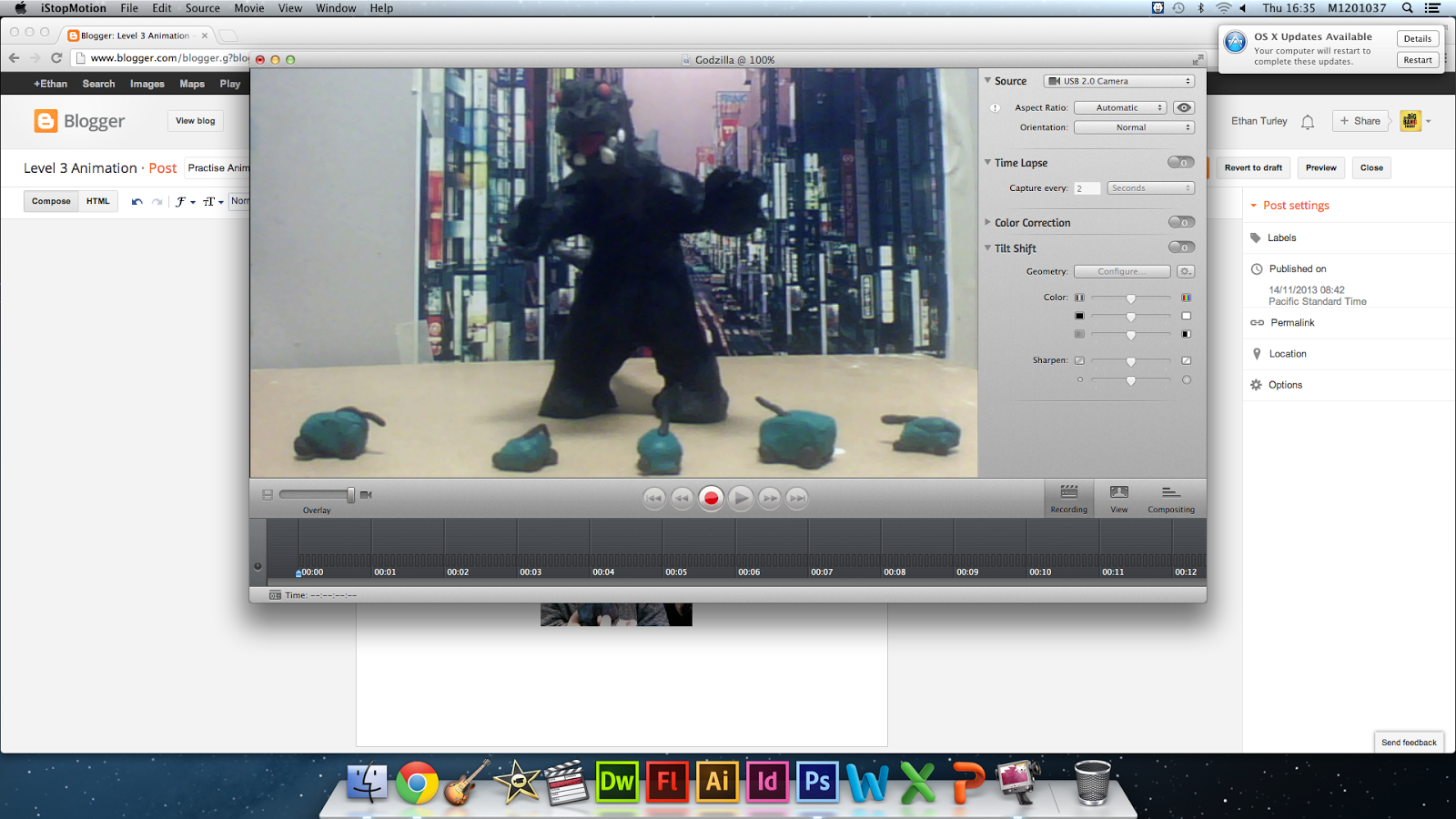Image resolution: width=1456 pixels, height=819 pixels.
Task: Adjust the Tilt Shift Color saturation slider
Action: coord(1130,298)
